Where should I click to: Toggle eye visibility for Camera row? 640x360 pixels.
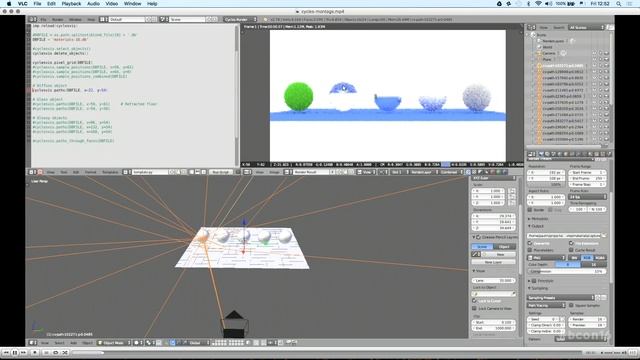[x=595, y=53]
